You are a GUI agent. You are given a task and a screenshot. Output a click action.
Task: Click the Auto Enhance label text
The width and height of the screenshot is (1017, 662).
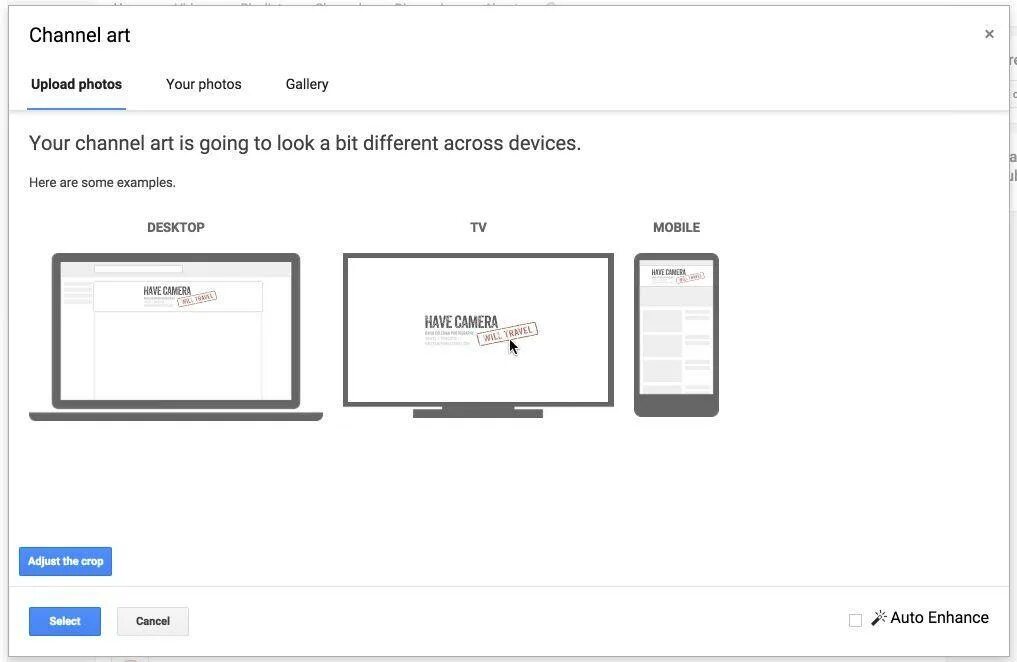939,618
